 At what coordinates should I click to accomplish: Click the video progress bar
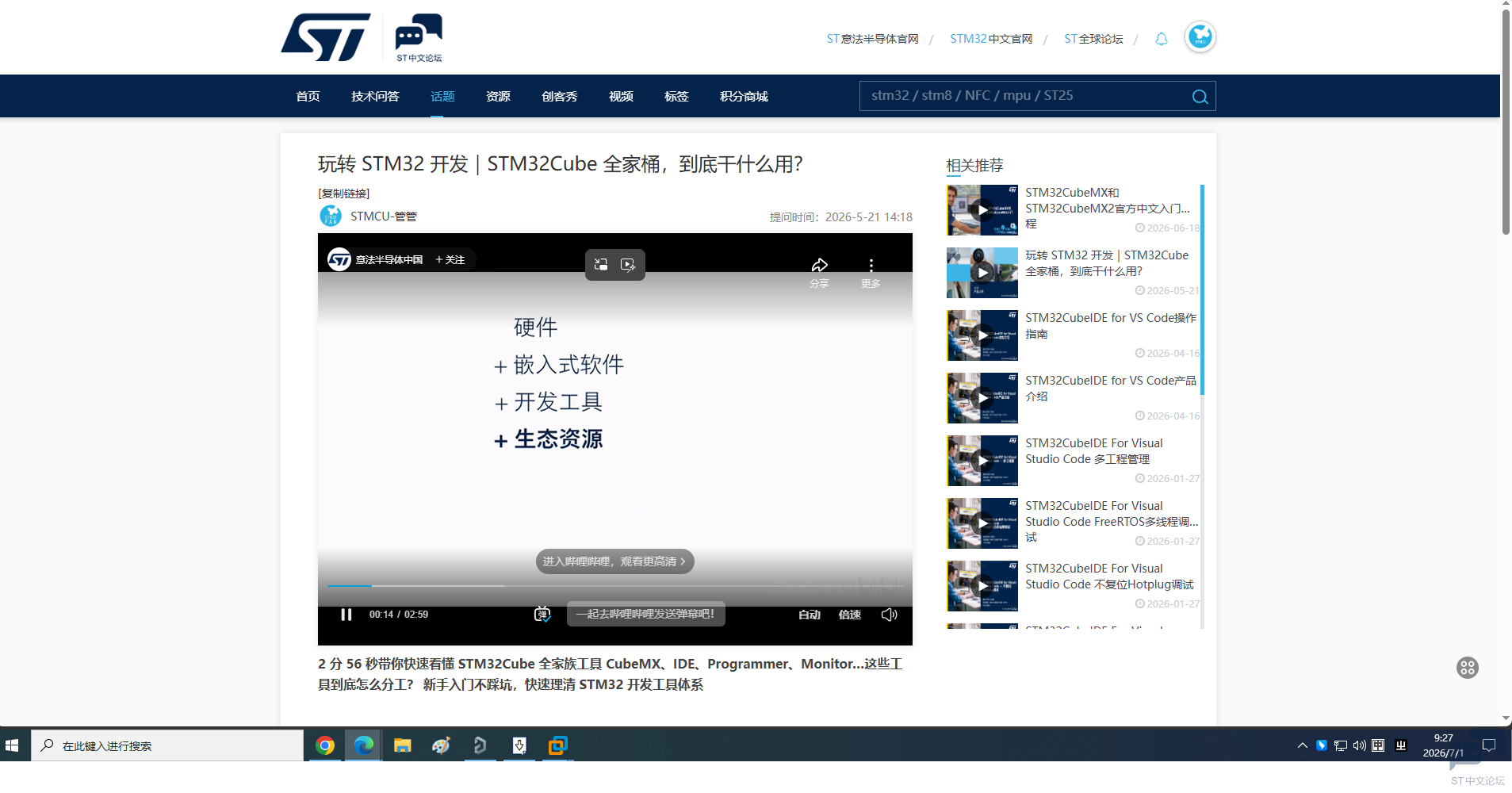[x=615, y=585]
